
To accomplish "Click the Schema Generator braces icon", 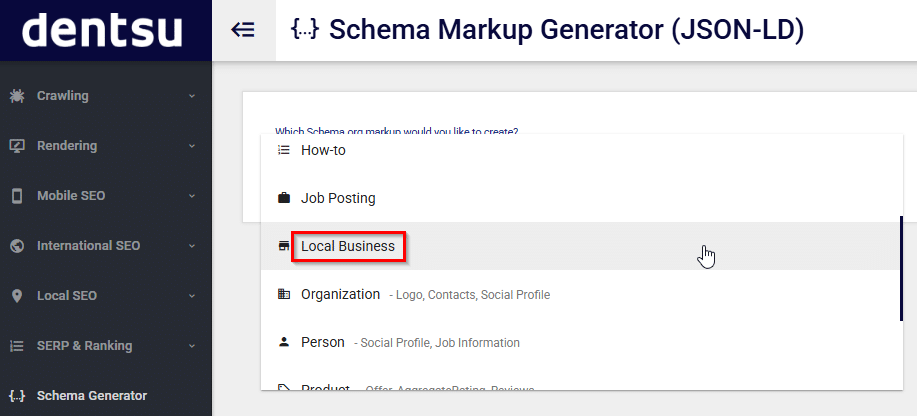I will [x=18, y=396].
